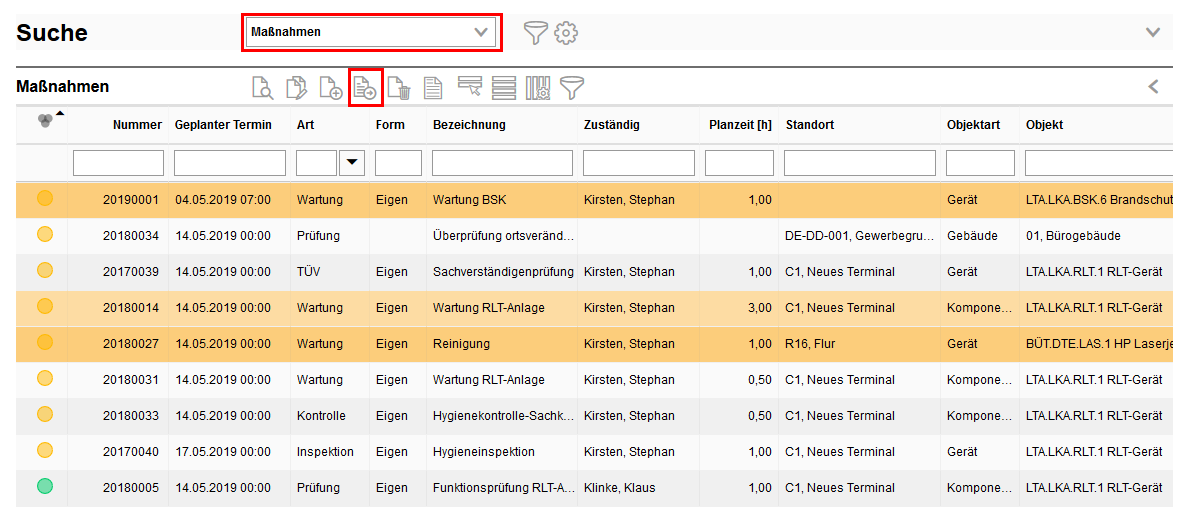Sort by Zuständig column header
This screenshot has width=1183, height=507.
(x=611, y=125)
